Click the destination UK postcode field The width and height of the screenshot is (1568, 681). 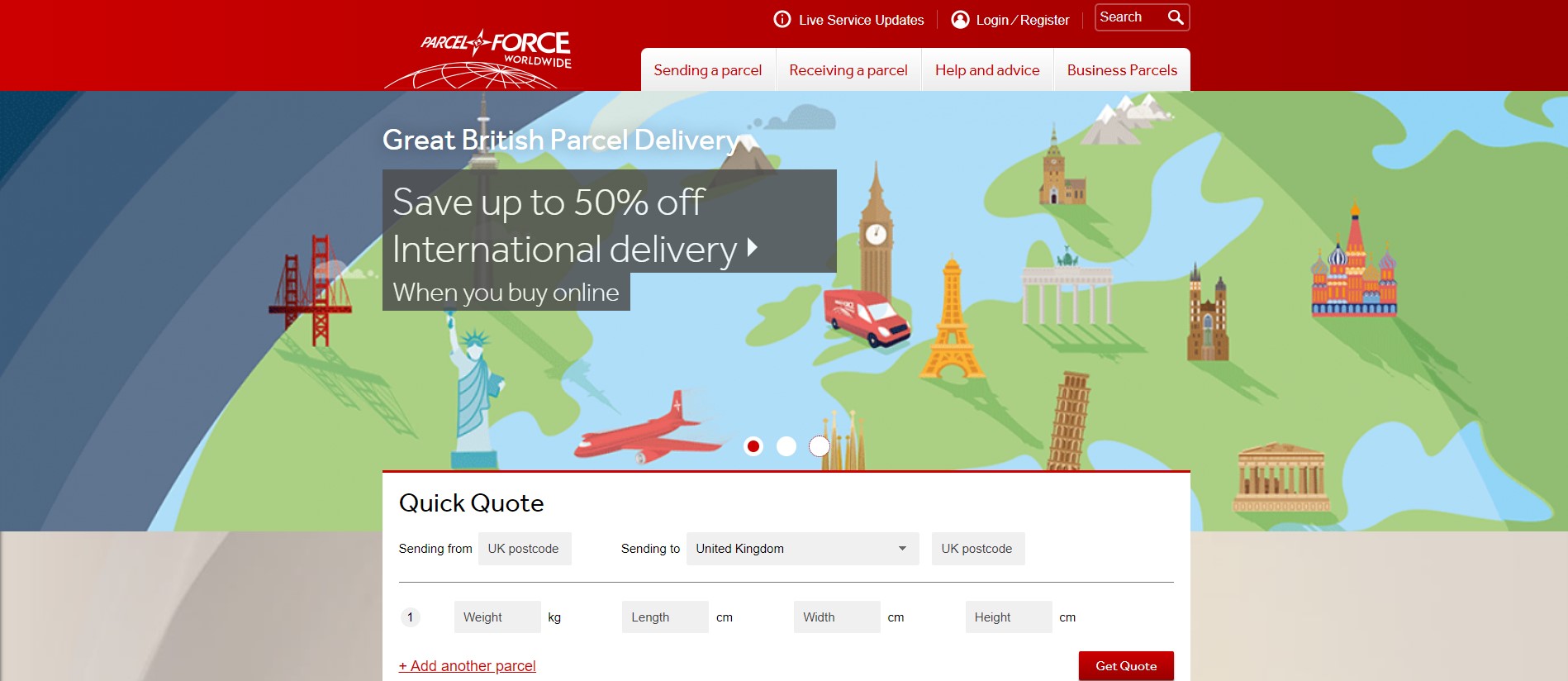(x=978, y=549)
